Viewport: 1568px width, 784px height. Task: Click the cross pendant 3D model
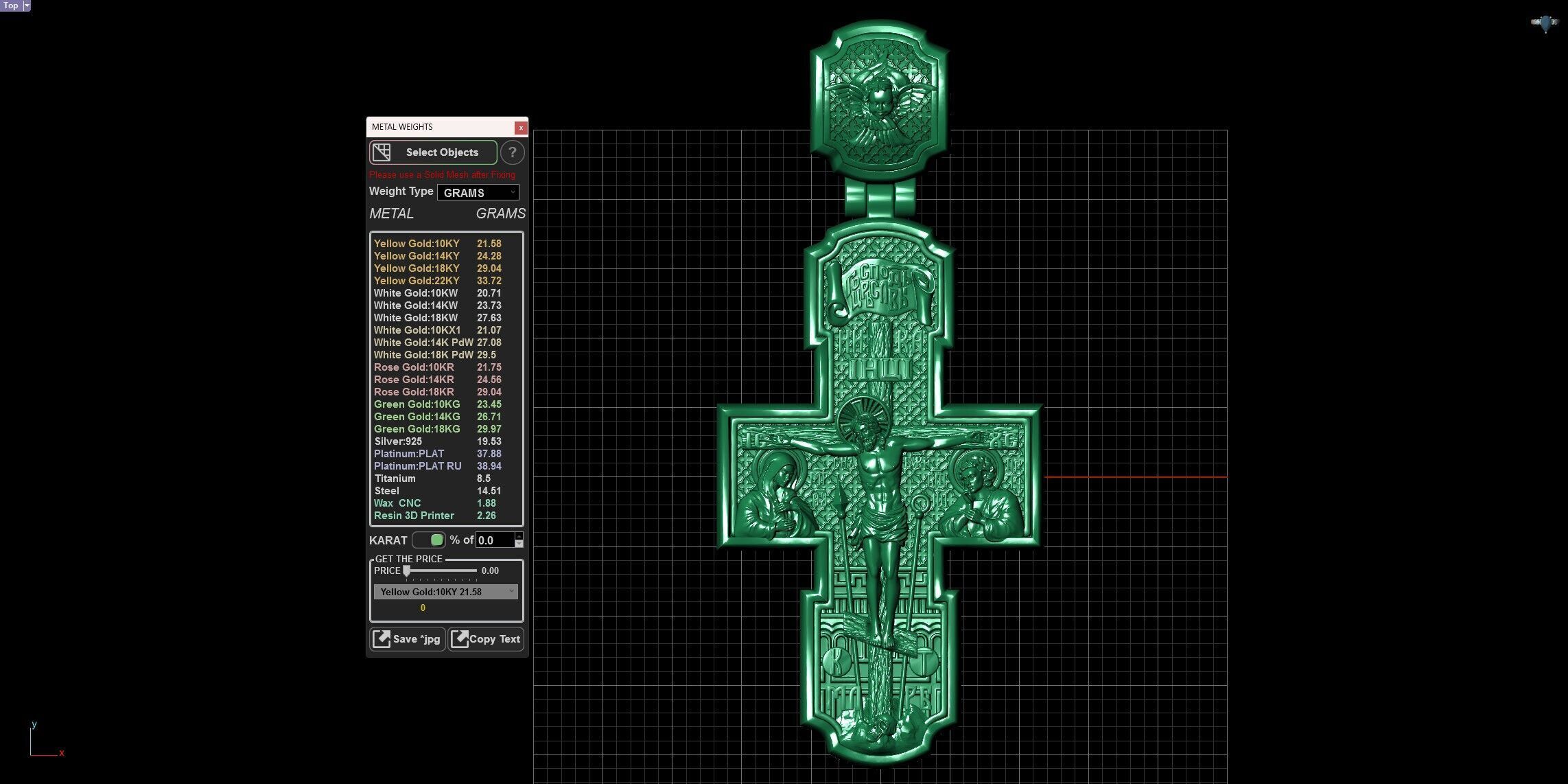coord(879,491)
